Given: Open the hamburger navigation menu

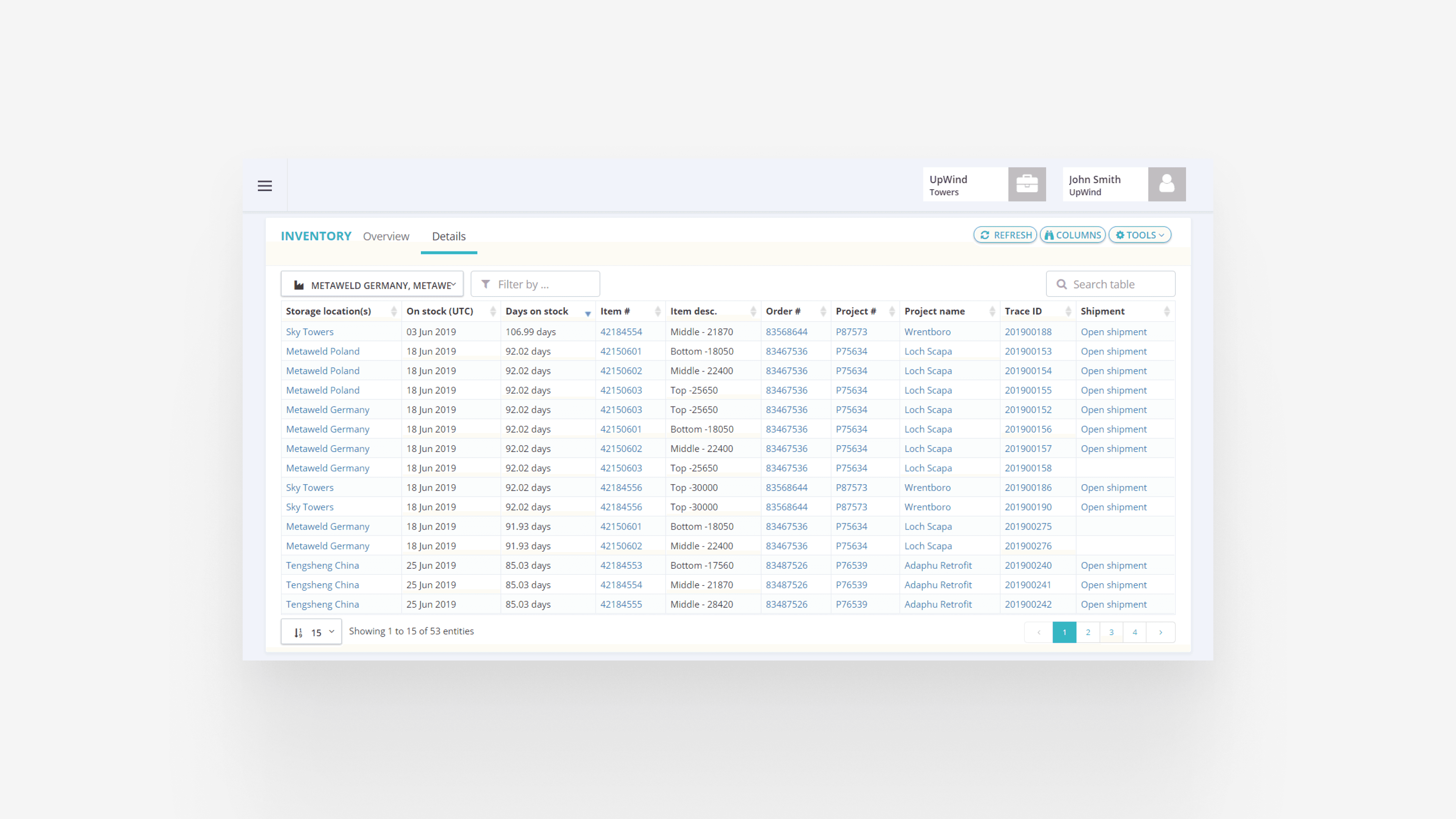Looking at the screenshot, I should (x=265, y=186).
